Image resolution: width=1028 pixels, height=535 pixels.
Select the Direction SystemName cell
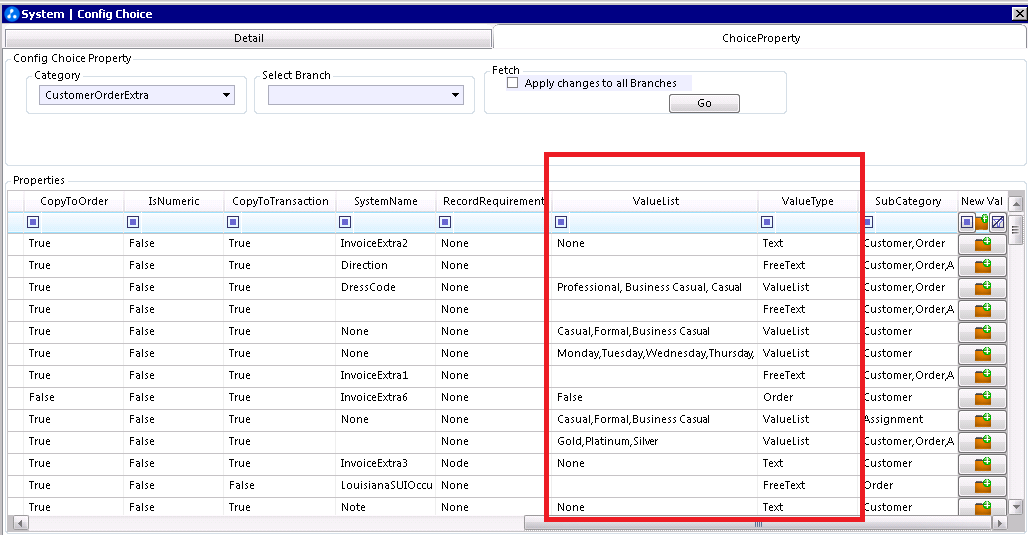[x=386, y=266]
